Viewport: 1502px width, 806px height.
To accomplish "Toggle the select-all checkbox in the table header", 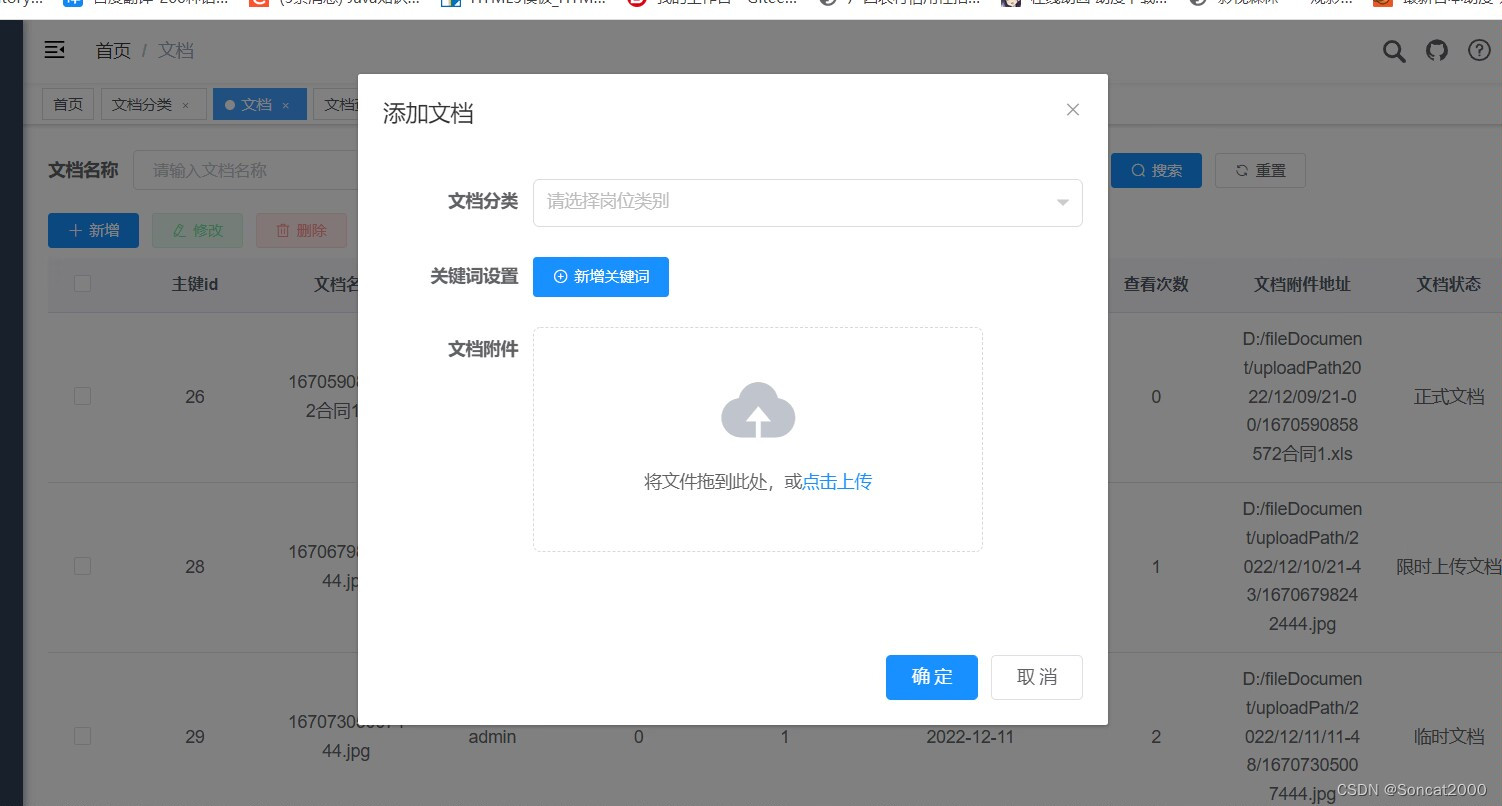I will point(82,284).
